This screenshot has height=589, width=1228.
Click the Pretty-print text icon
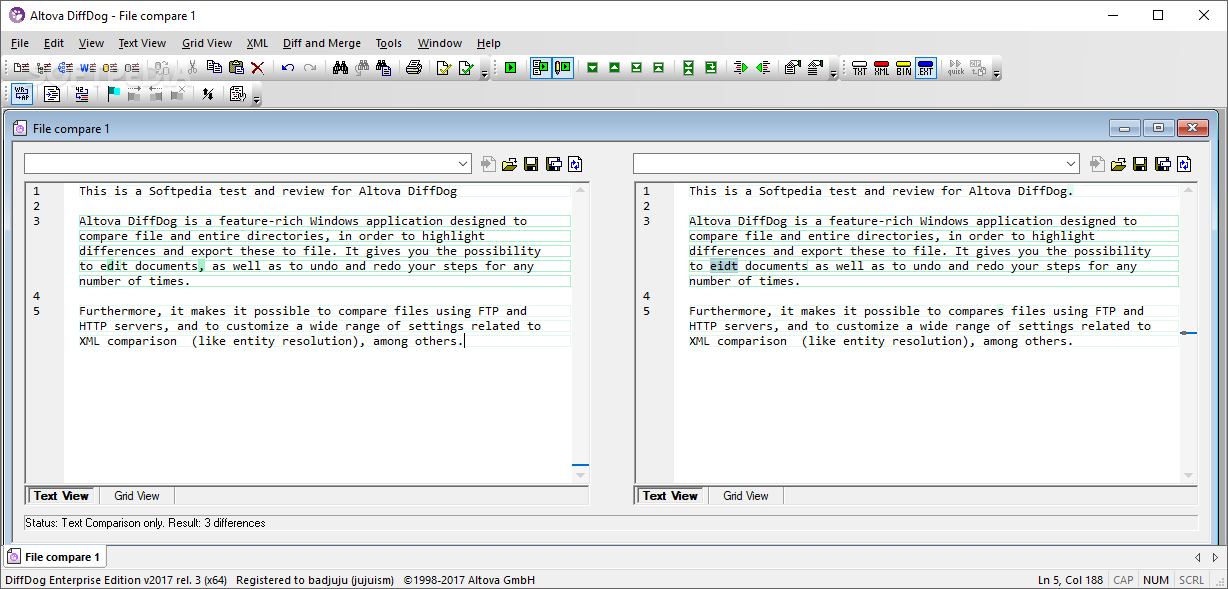pyautogui.click(x=52, y=94)
